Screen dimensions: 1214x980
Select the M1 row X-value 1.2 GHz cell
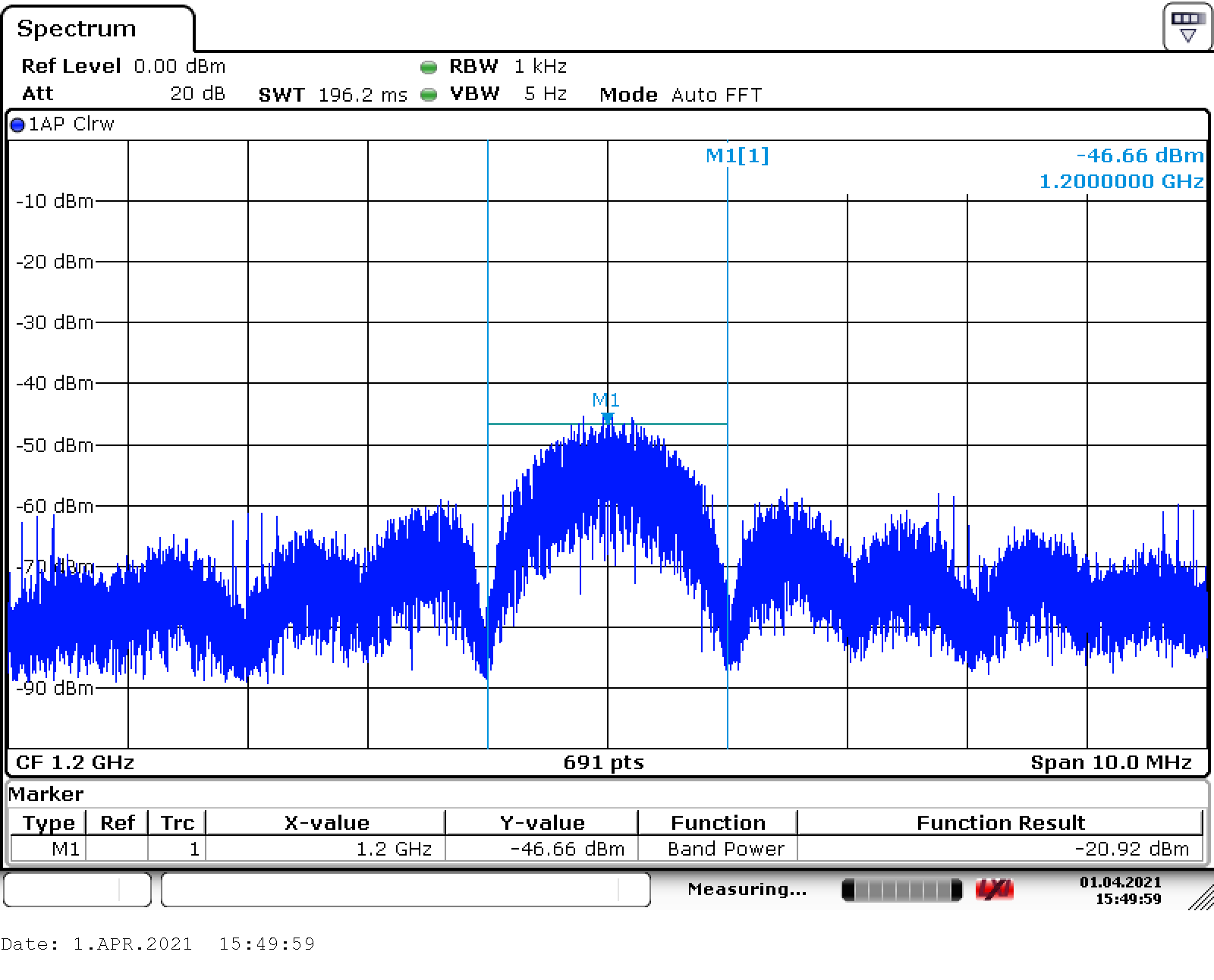pyautogui.click(x=326, y=849)
